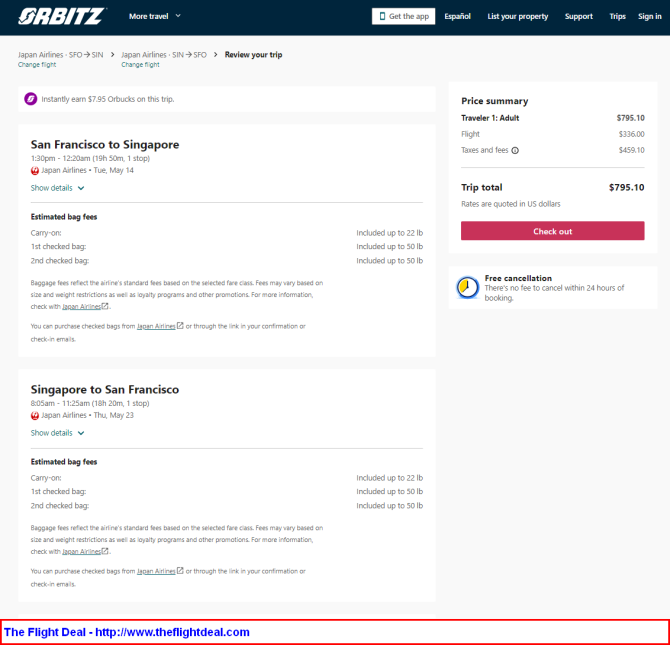The height and width of the screenshot is (645, 670).
Task: Click the Flight price $336.00
Action: (x=632, y=134)
